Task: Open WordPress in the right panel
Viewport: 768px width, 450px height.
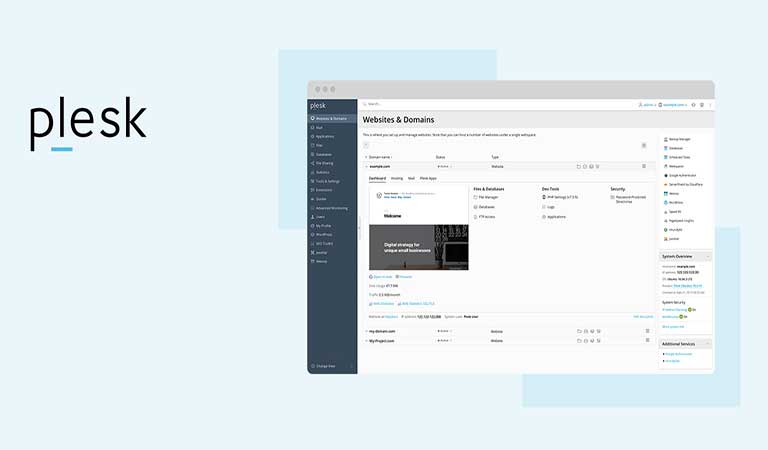Action: click(x=673, y=203)
